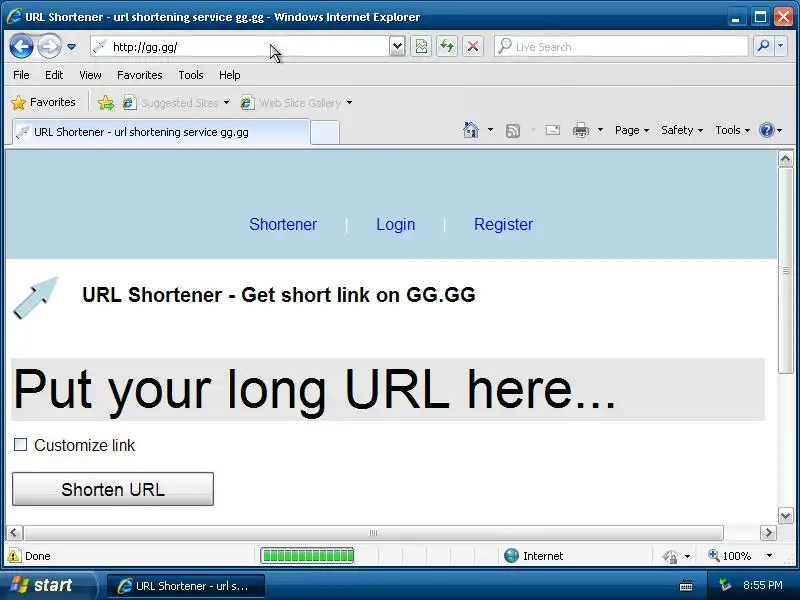Open the Page command dropdown
800x600 pixels.
[632, 130]
